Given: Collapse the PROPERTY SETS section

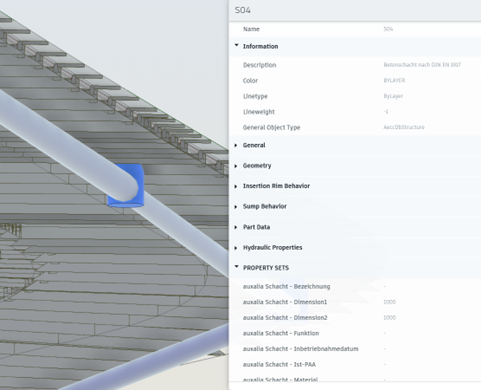Looking at the screenshot, I should click(x=237, y=267).
